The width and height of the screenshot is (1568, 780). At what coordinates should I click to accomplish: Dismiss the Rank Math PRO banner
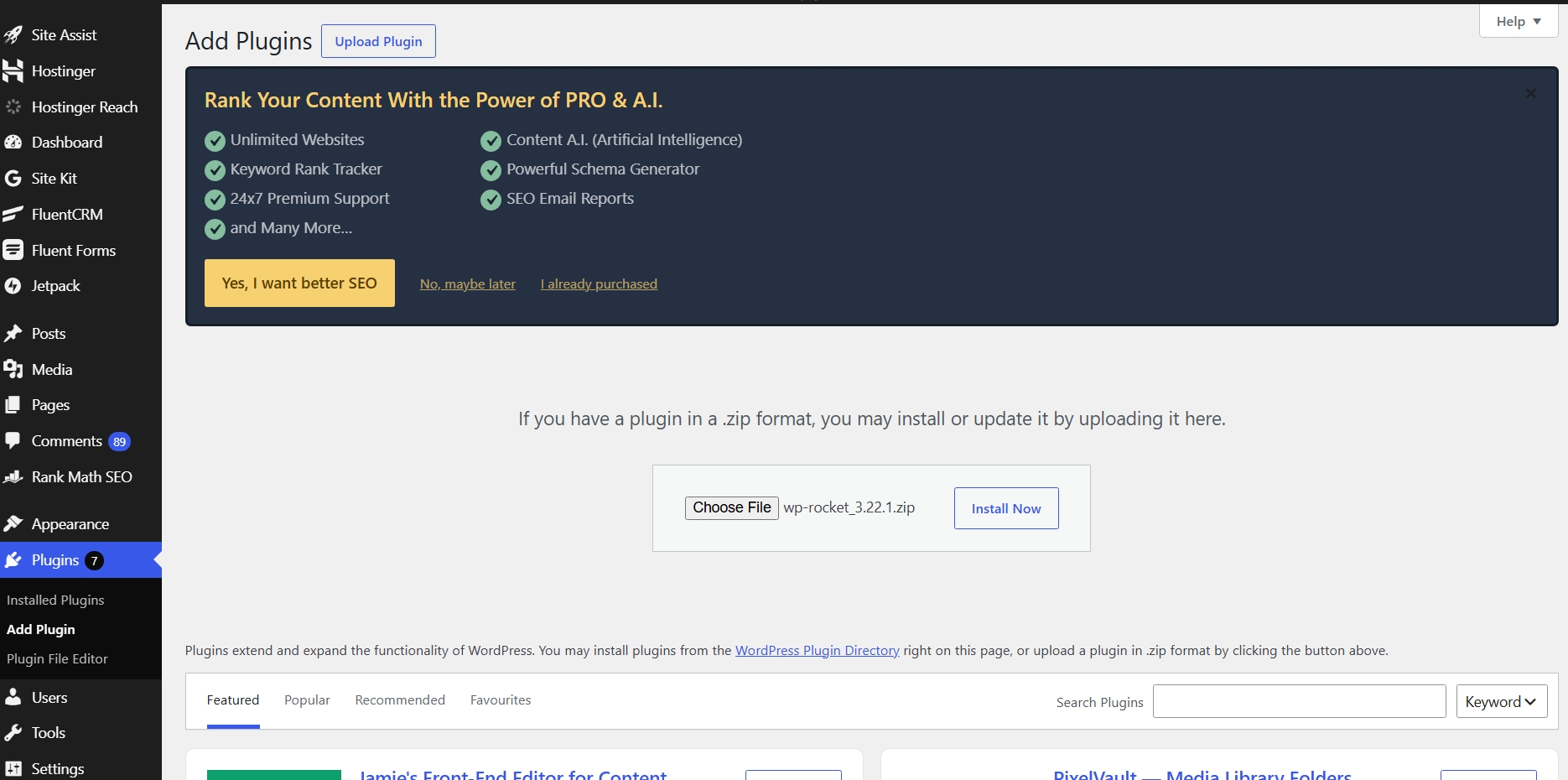pos(1530,94)
